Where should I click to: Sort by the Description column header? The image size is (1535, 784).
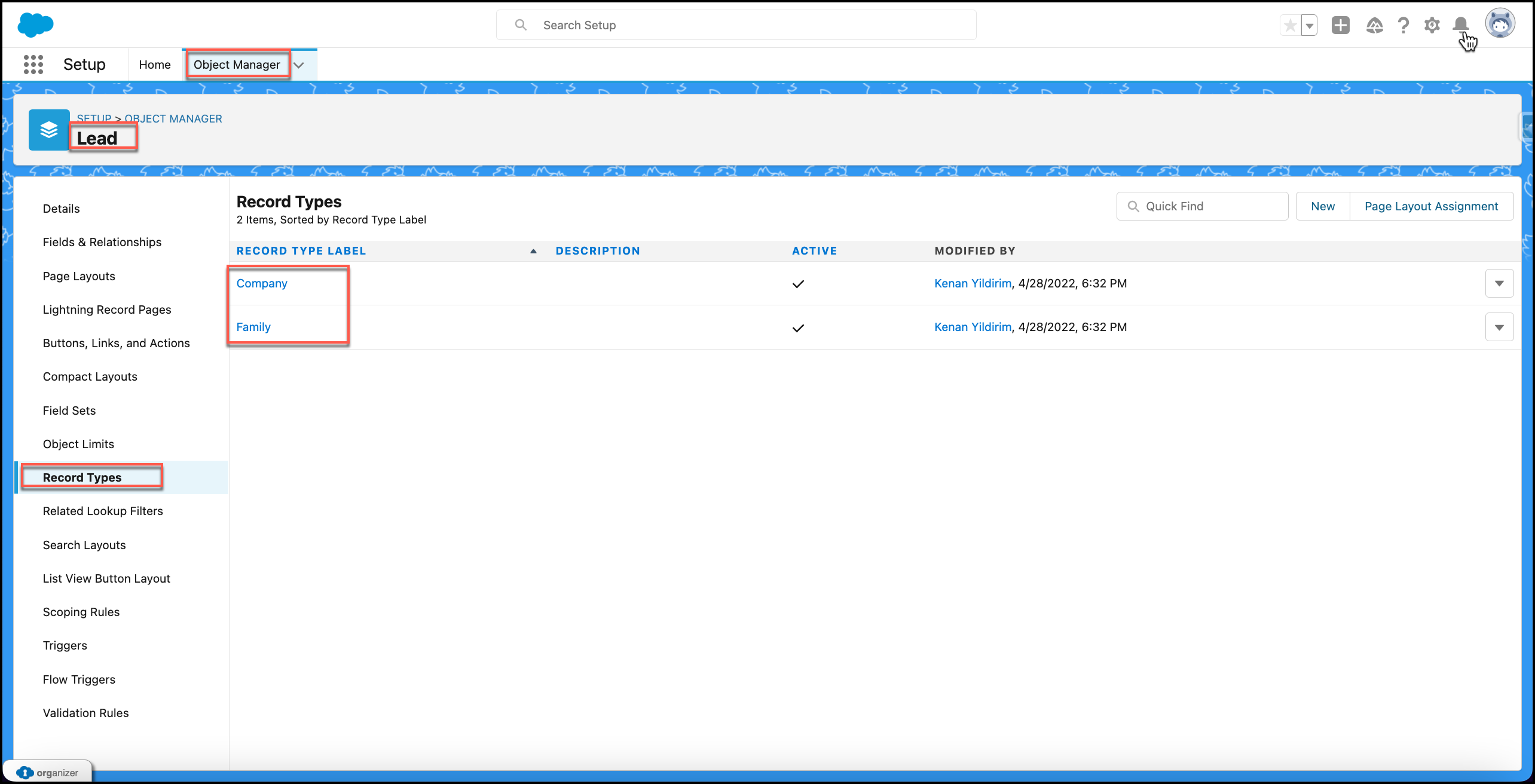click(598, 251)
